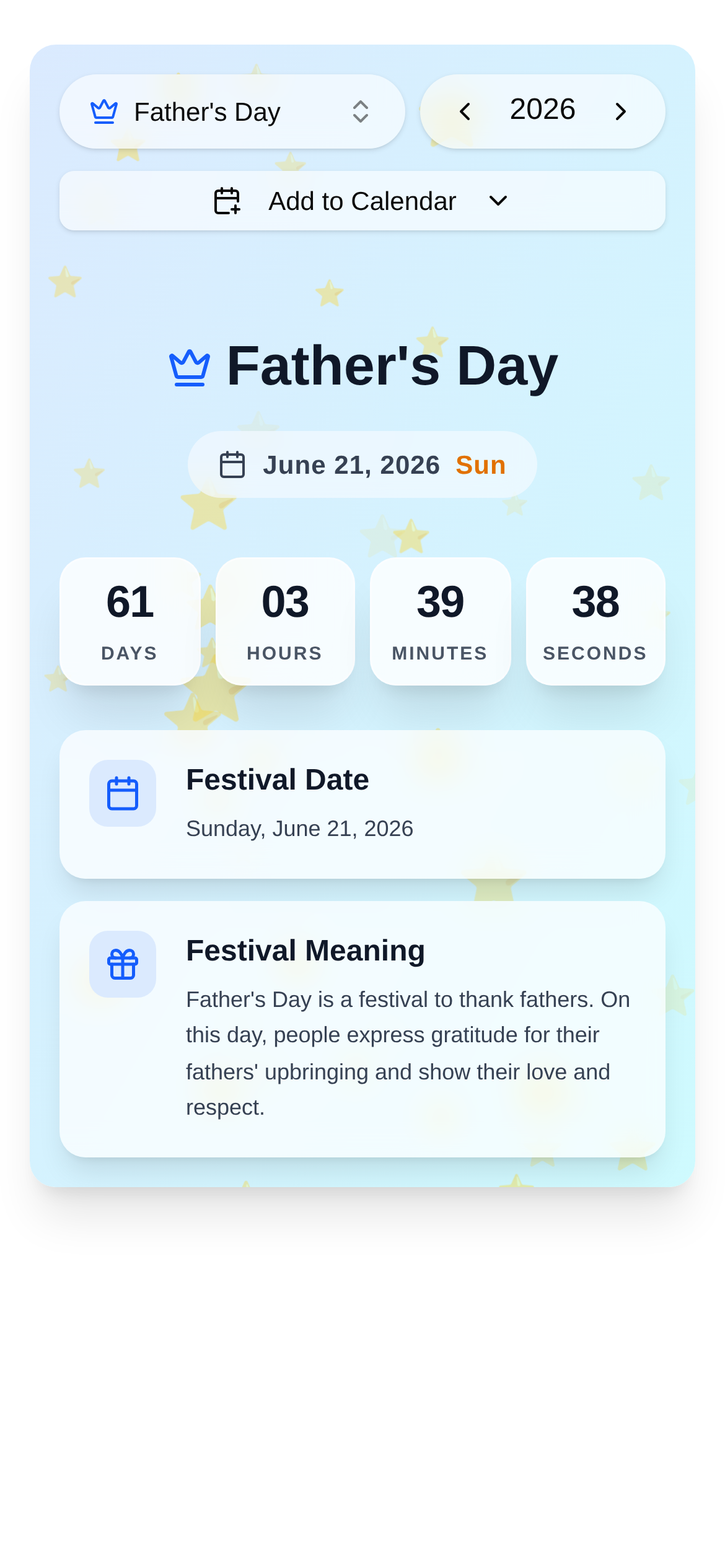Click the Add to Calendar button
The height and width of the screenshot is (1568, 725).
(x=362, y=201)
